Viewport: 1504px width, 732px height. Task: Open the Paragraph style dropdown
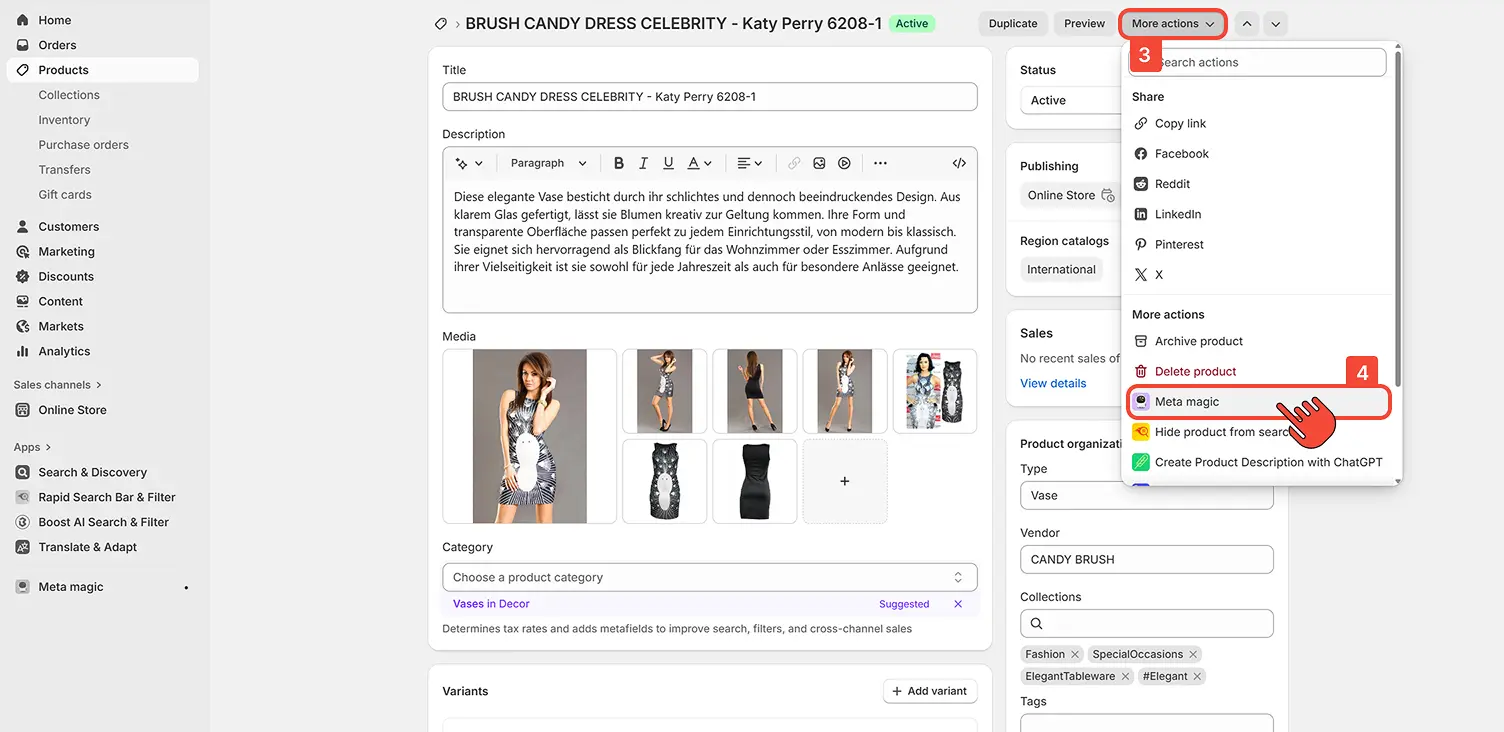tap(548, 163)
